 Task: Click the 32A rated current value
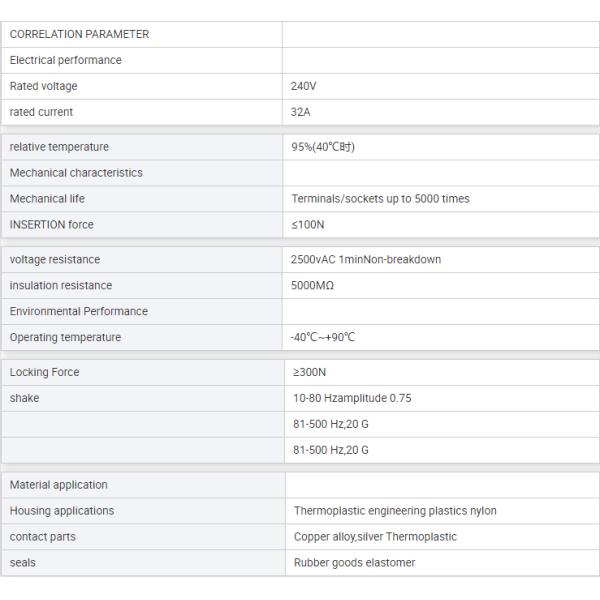300,112
